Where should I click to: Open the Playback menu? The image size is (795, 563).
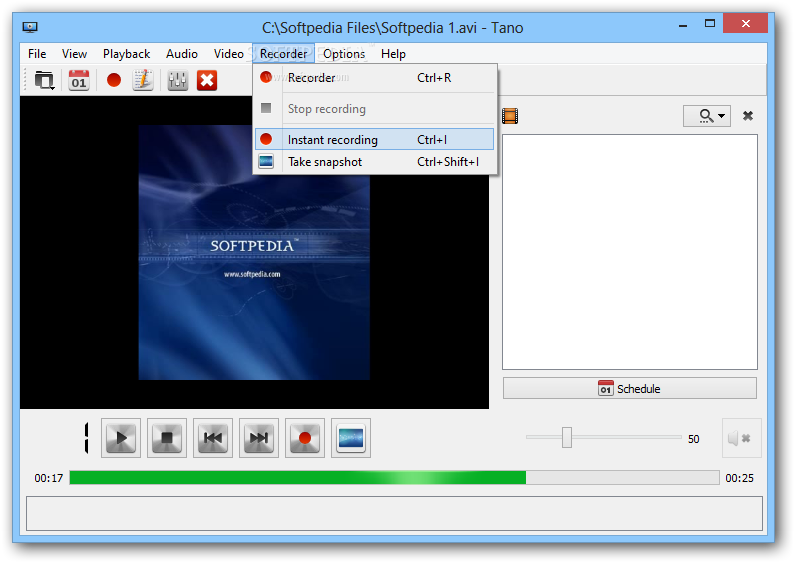(126, 54)
